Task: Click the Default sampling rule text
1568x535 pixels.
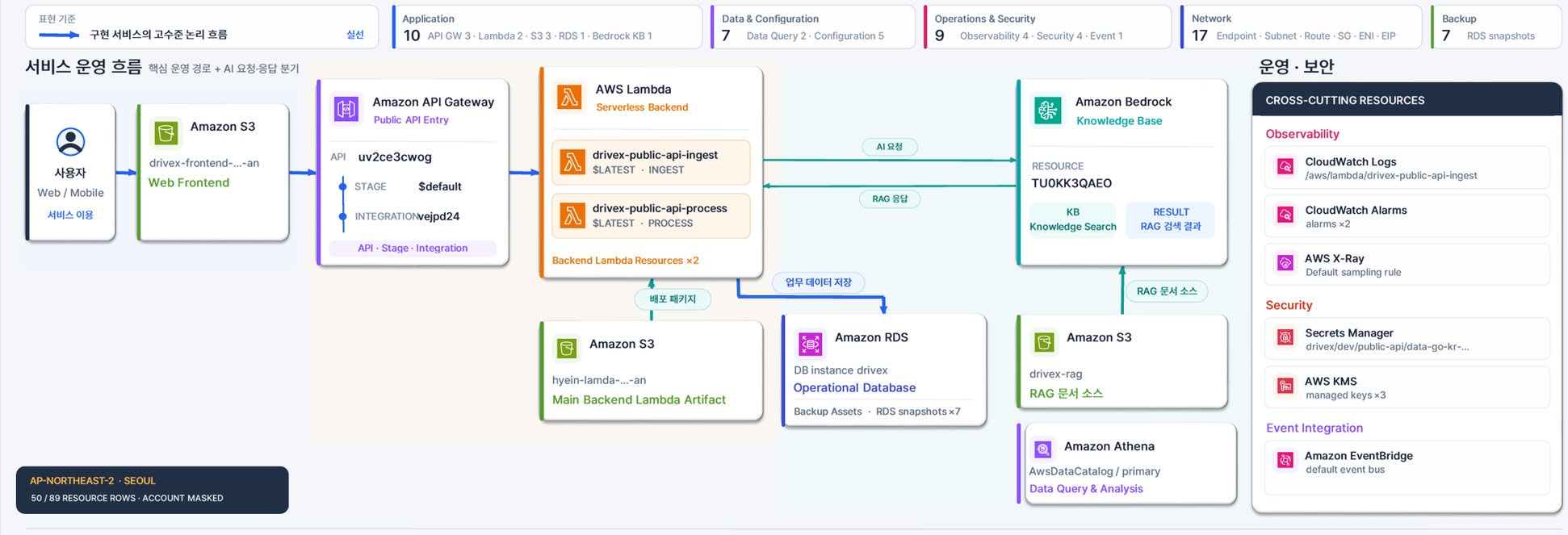Action: click(x=1353, y=273)
